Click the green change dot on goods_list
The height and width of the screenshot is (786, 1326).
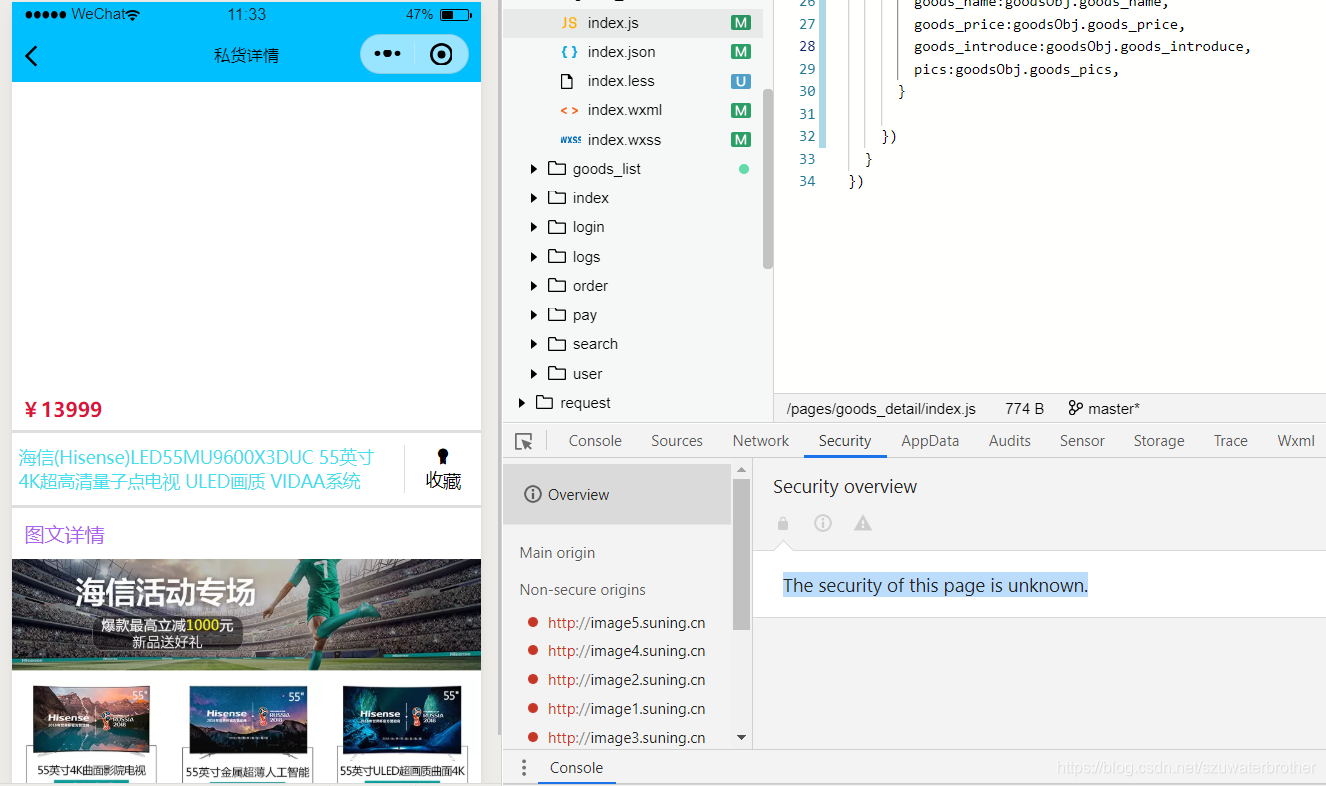click(743, 169)
